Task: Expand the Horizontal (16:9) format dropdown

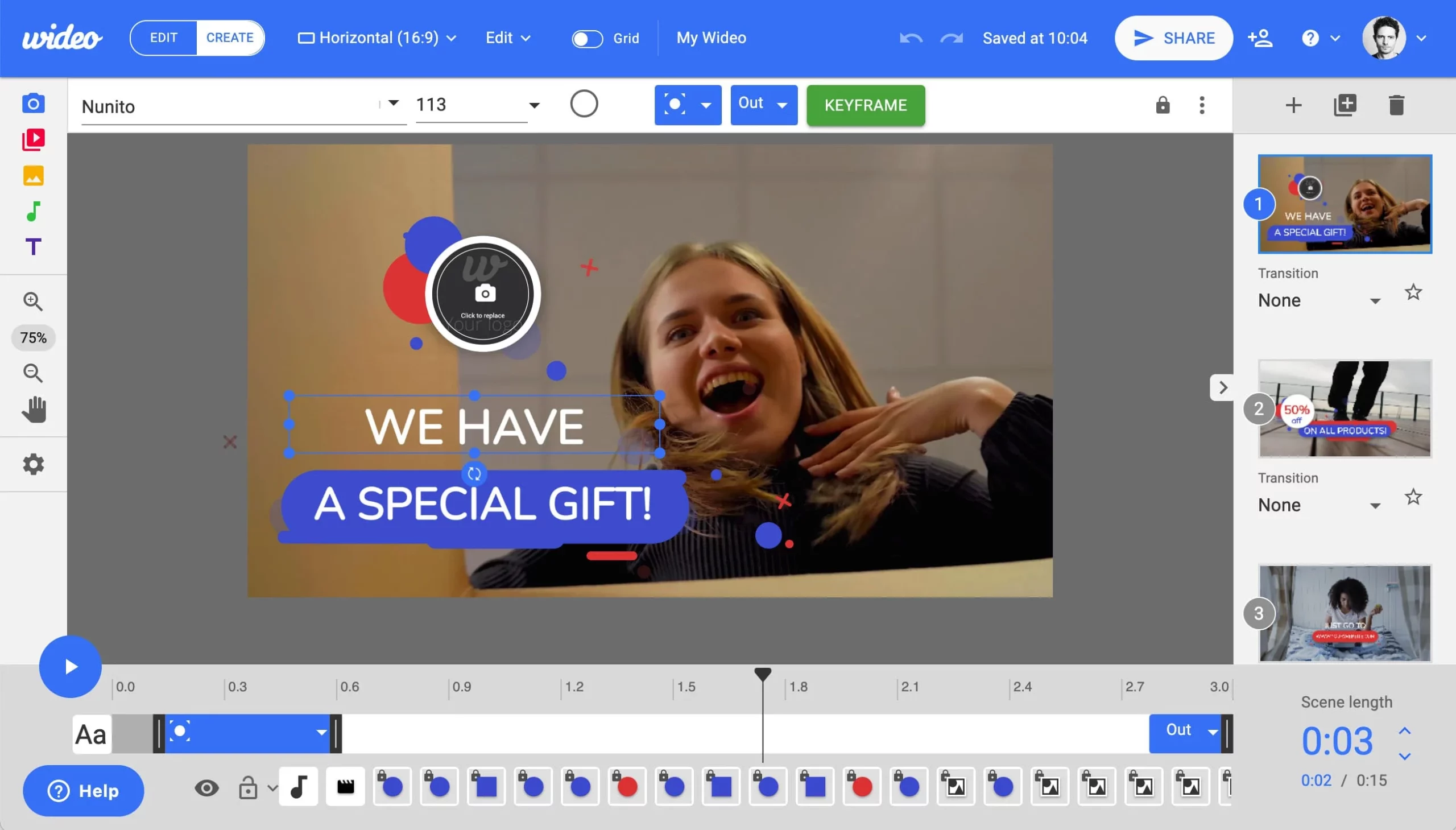Action: pos(377,38)
